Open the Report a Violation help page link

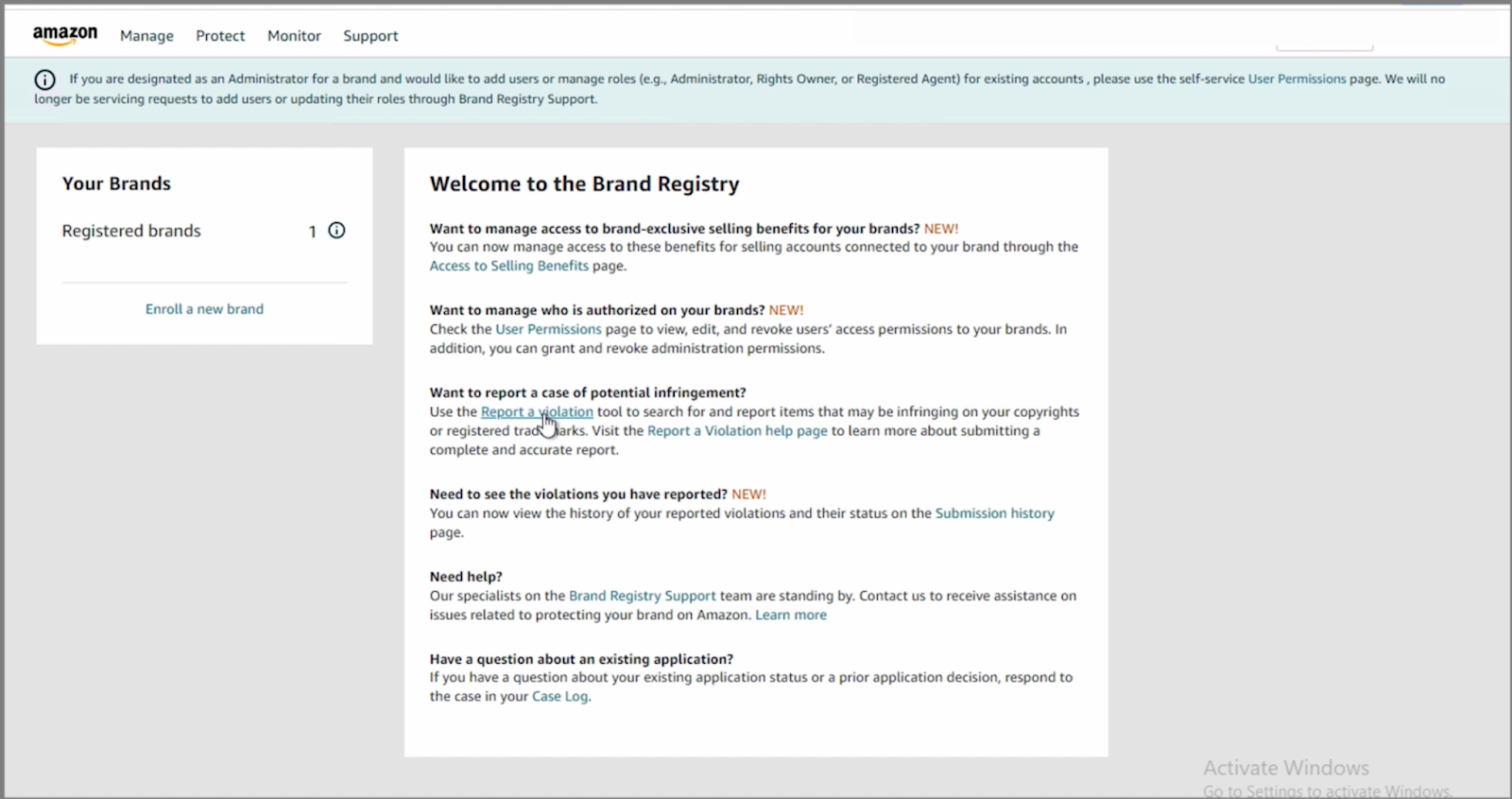(x=737, y=430)
